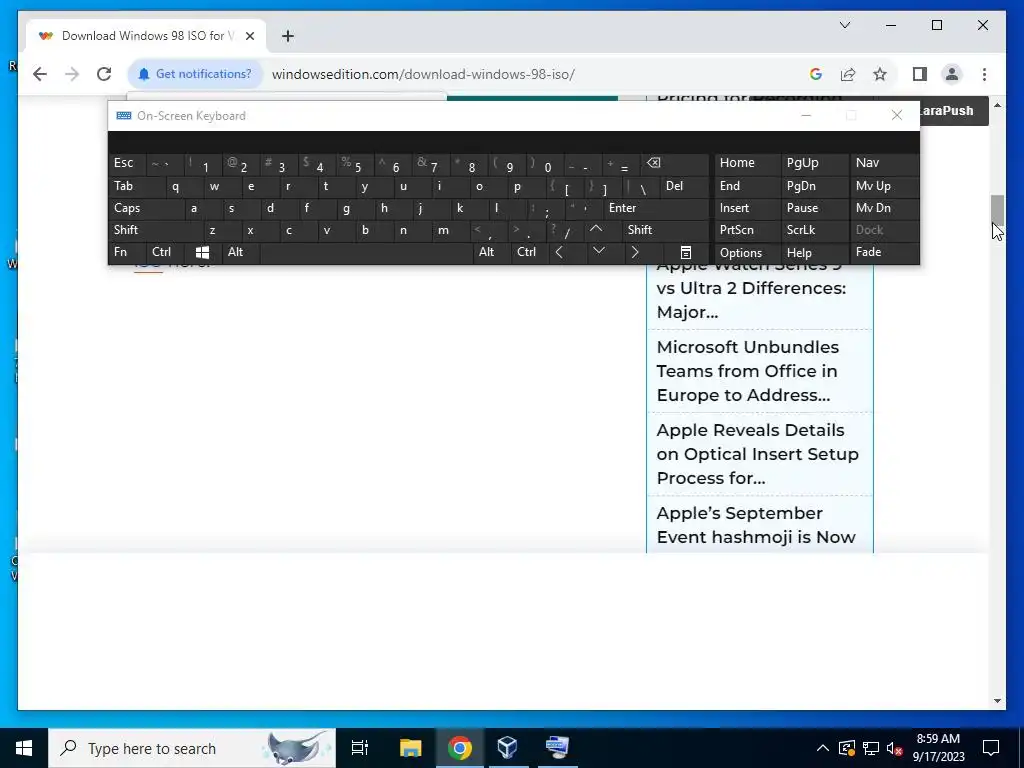Viewport: 1024px width, 768px height.
Task: Toggle the right Shift key
Action: [x=665, y=230]
